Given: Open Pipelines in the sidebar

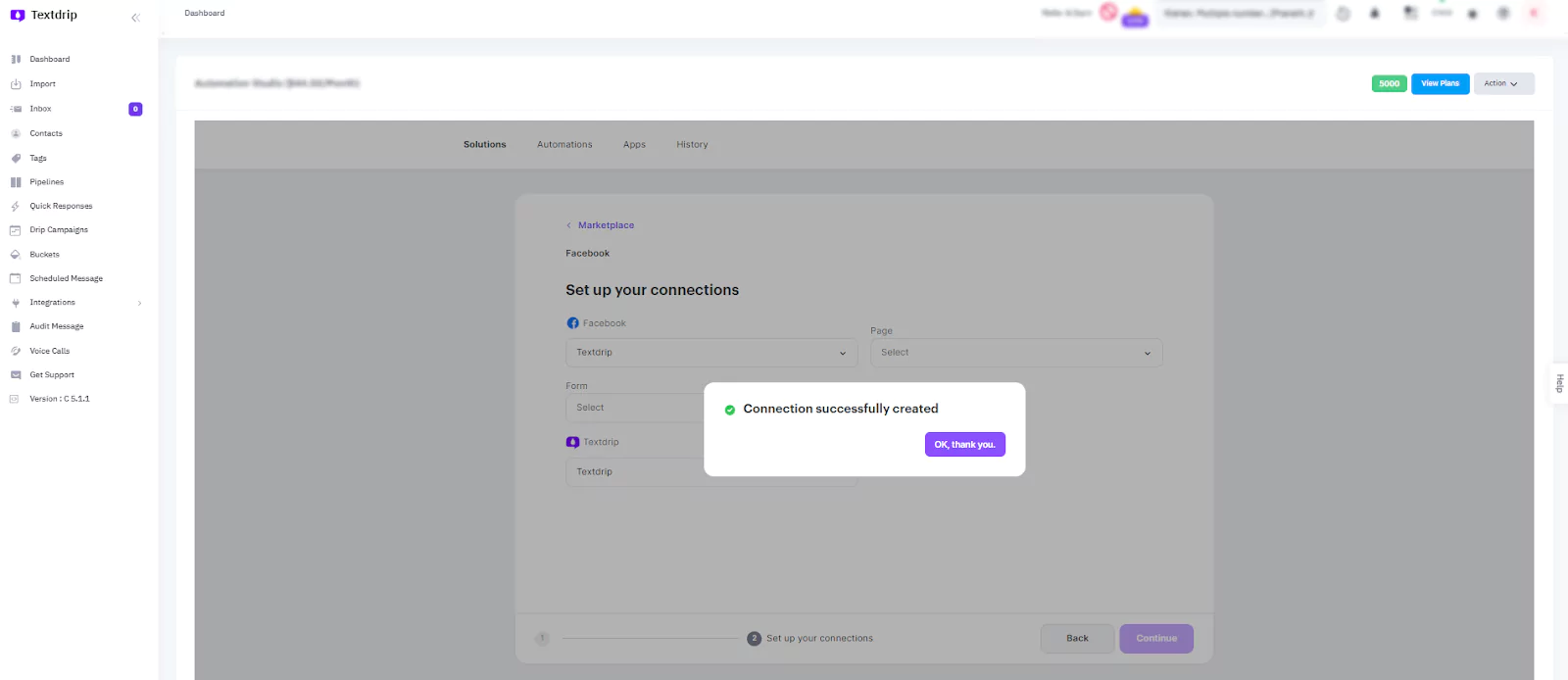Looking at the screenshot, I should [x=46, y=182].
